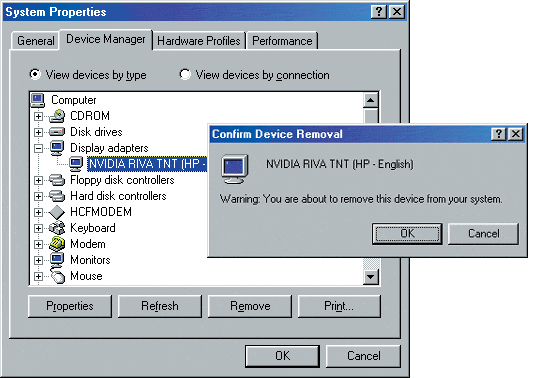
Task: Click OK at bottom of System Properties
Action: coord(282,356)
